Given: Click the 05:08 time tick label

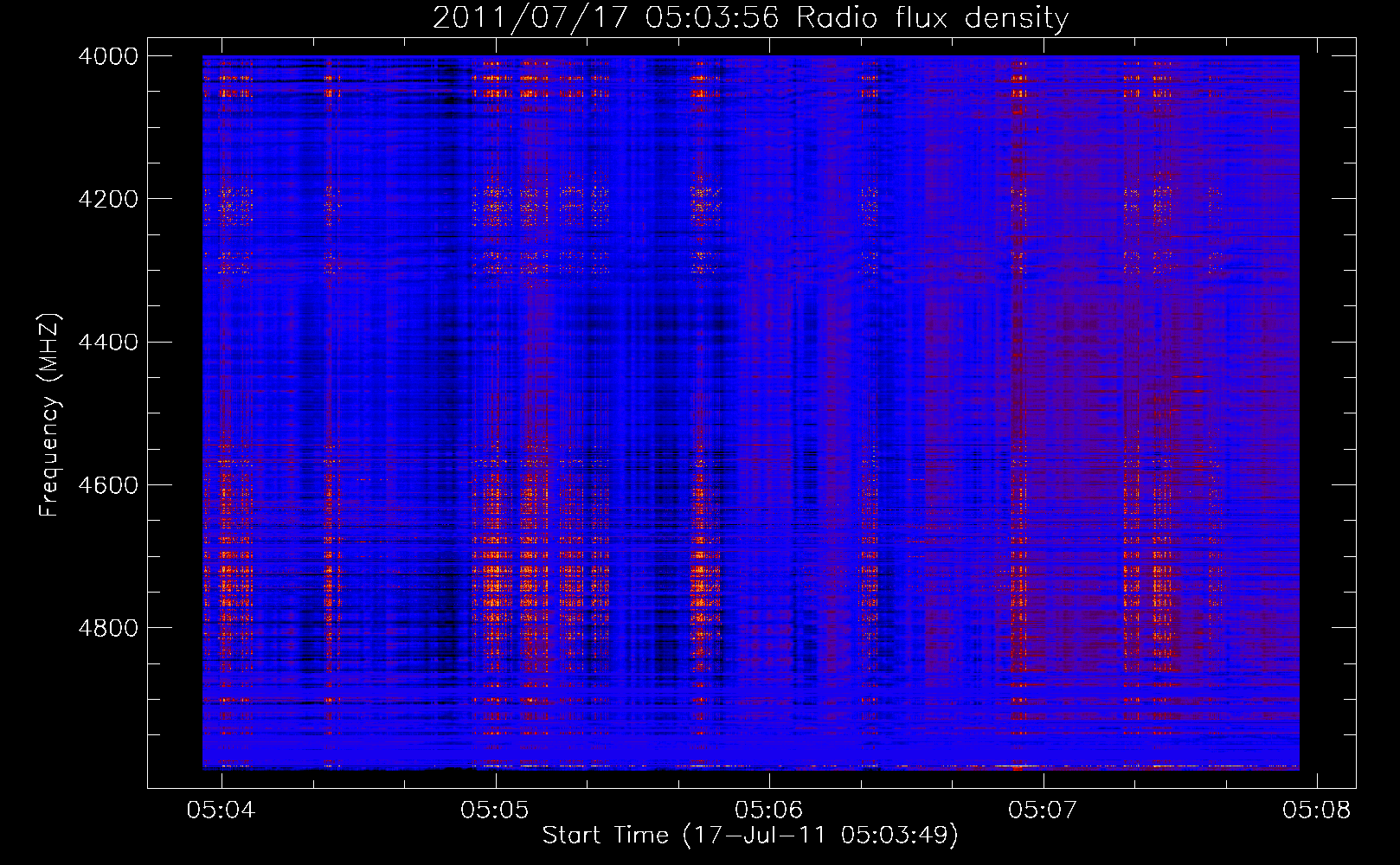Looking at the screenshot, I should pos(1316,810).
